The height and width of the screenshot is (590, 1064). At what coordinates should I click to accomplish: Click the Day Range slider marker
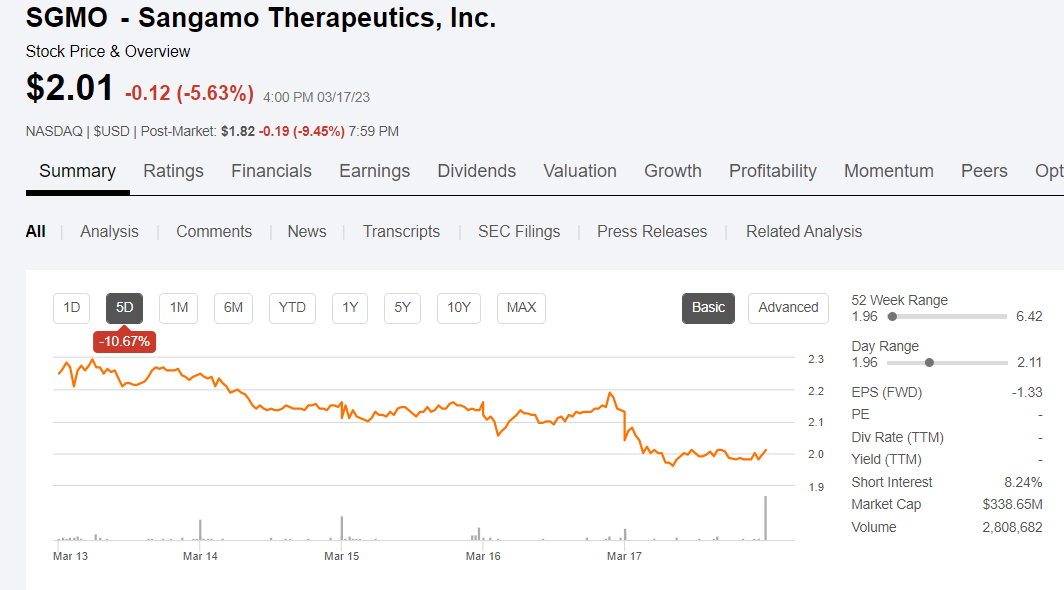[930, 362]
